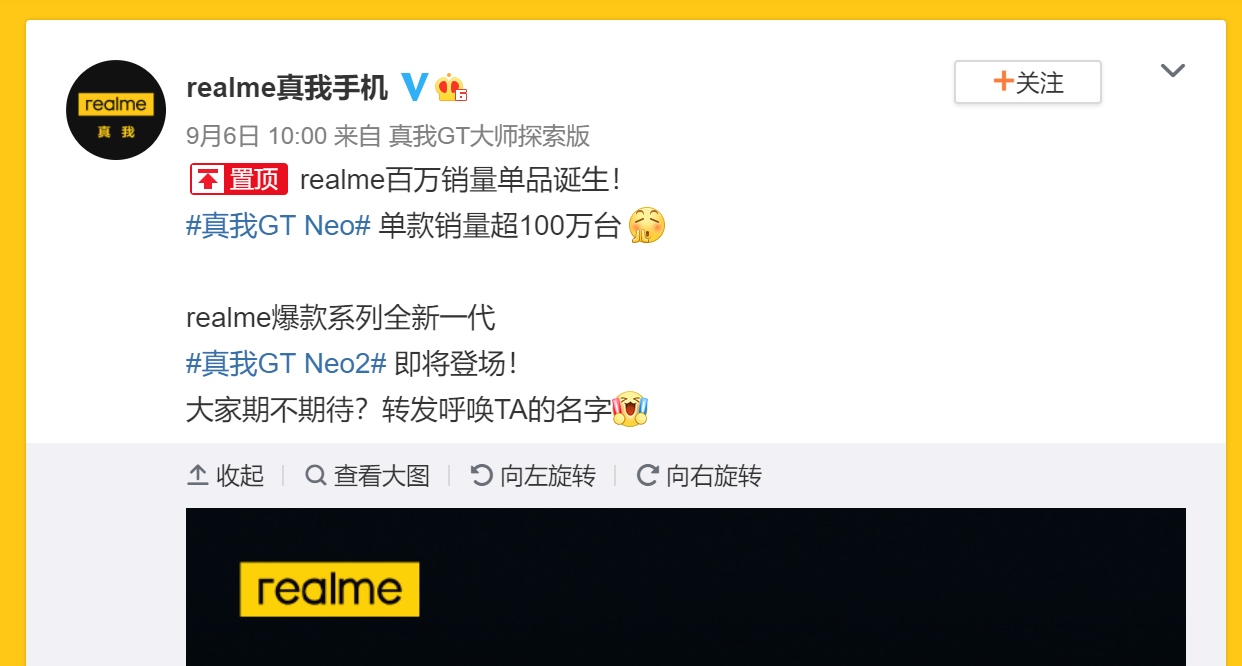Click the blushing emoji after 100万台

[x=647, y=226]
